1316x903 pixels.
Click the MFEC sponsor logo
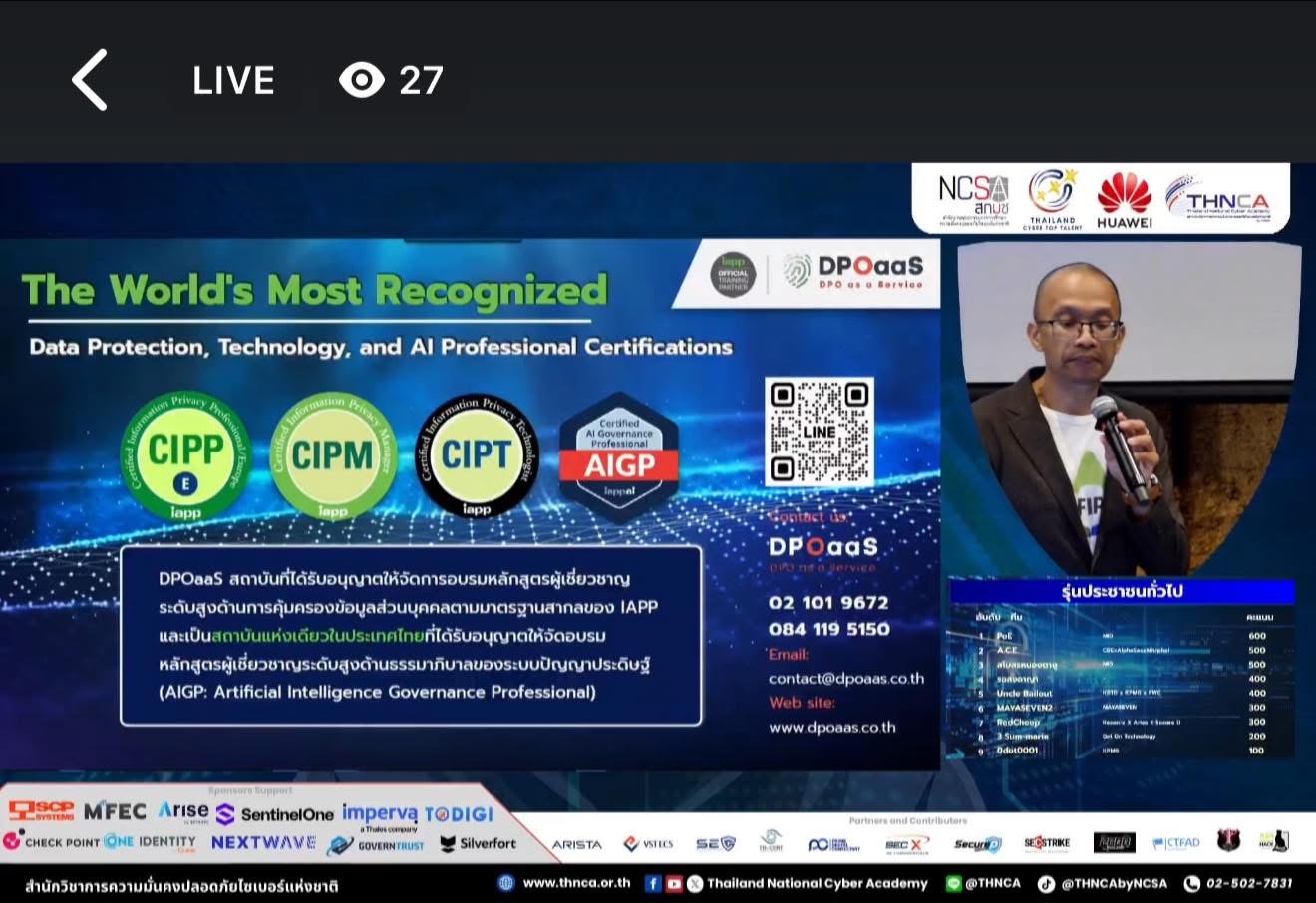click(115, 811)
